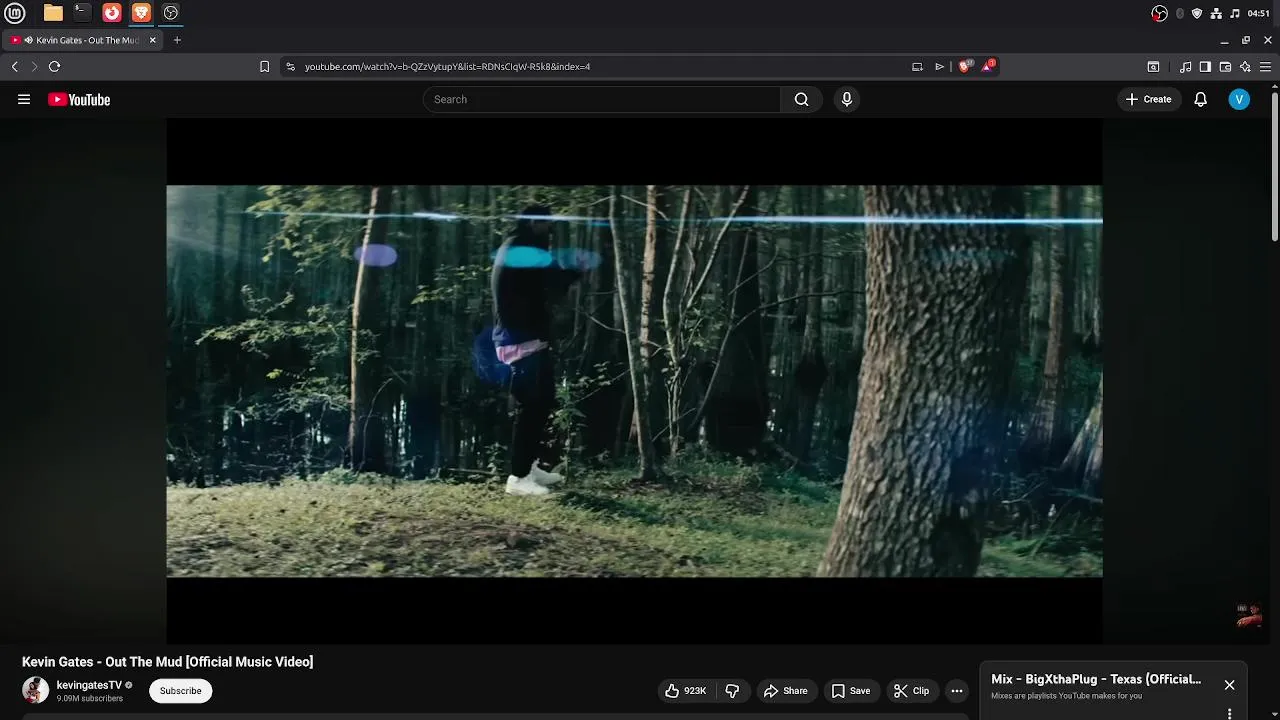Viewport: 1280px width, 720px height.
Task: View site settings icon in address bar
Action: [x=291, y=66]
